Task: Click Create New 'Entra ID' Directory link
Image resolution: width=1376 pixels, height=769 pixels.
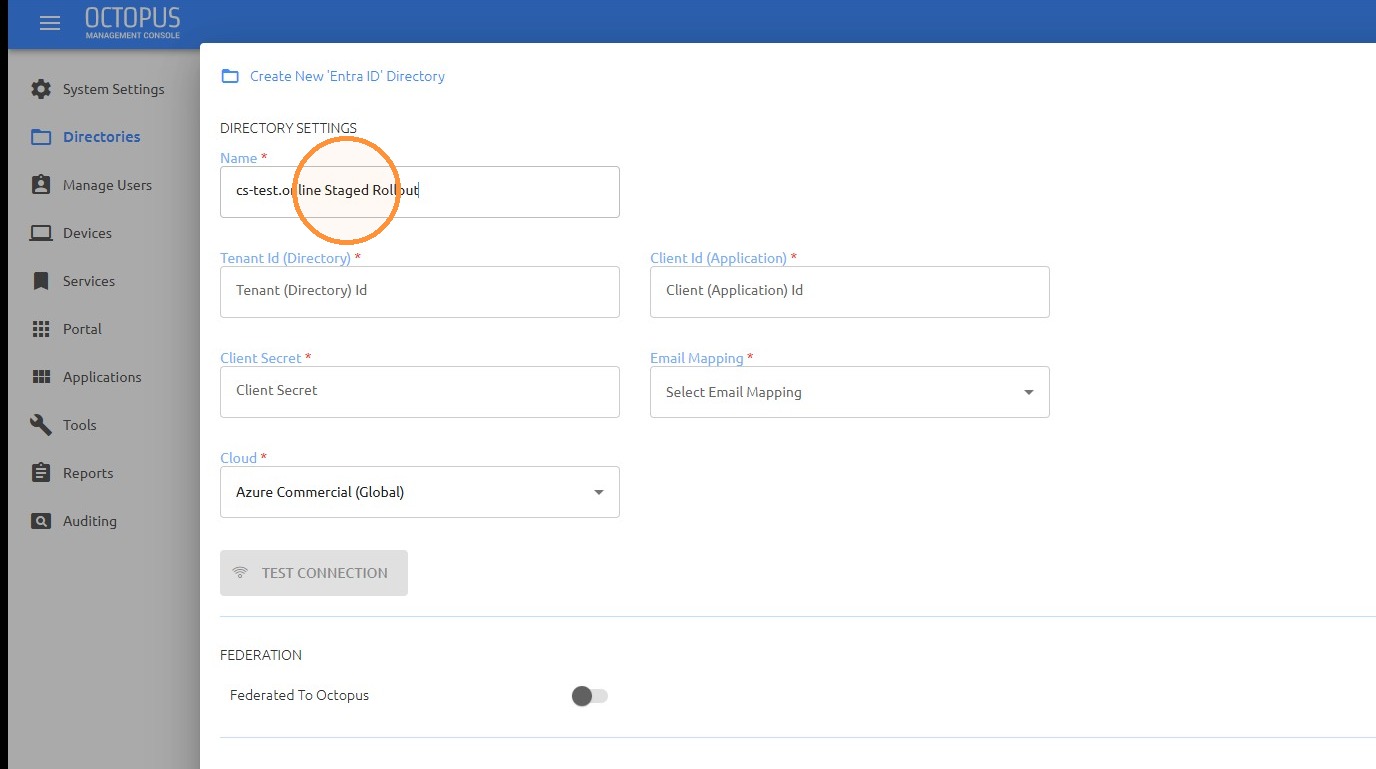Action: (x=347, y=76)
